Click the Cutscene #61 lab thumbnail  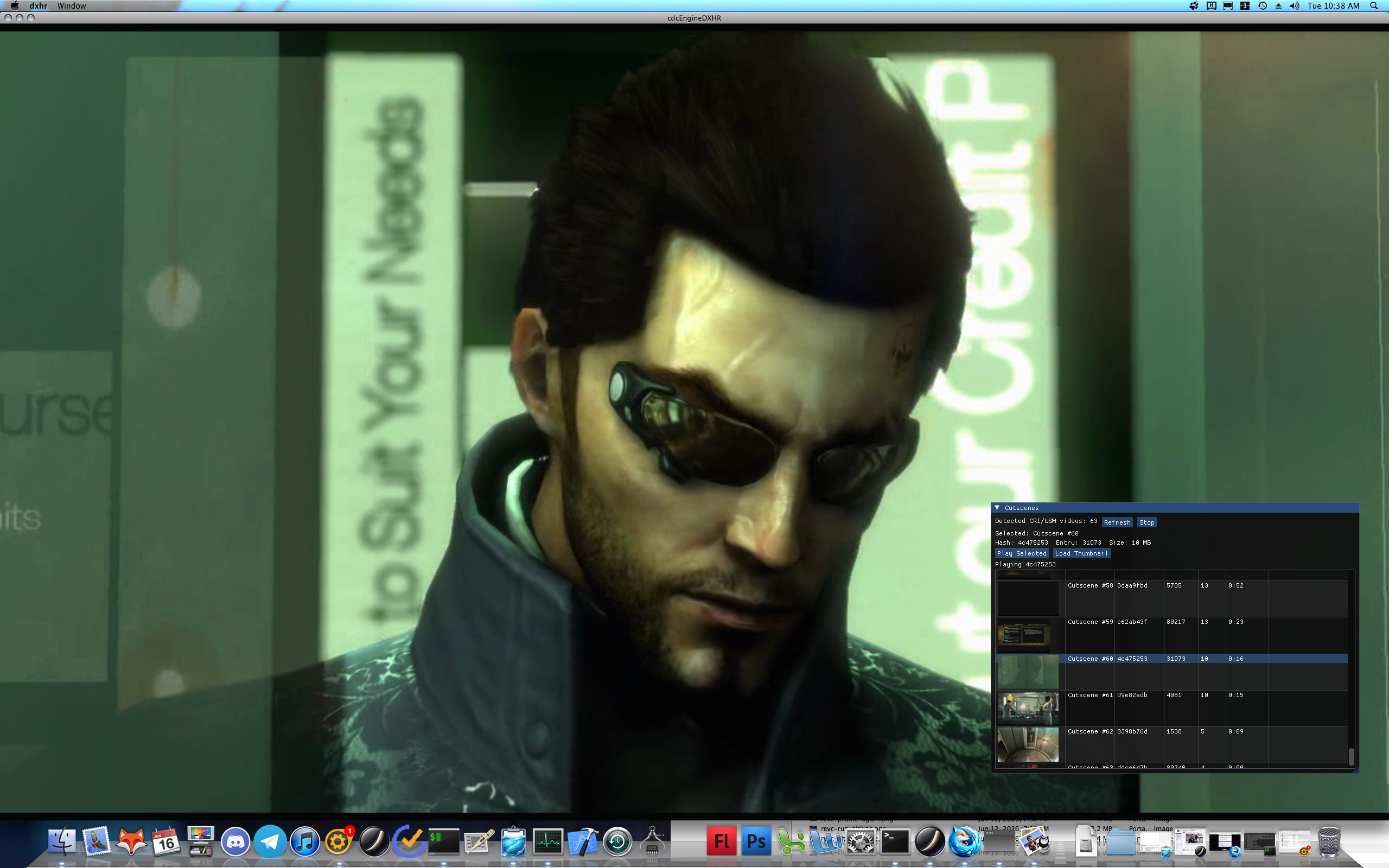pyautogui.click(x=1028, y=709)
